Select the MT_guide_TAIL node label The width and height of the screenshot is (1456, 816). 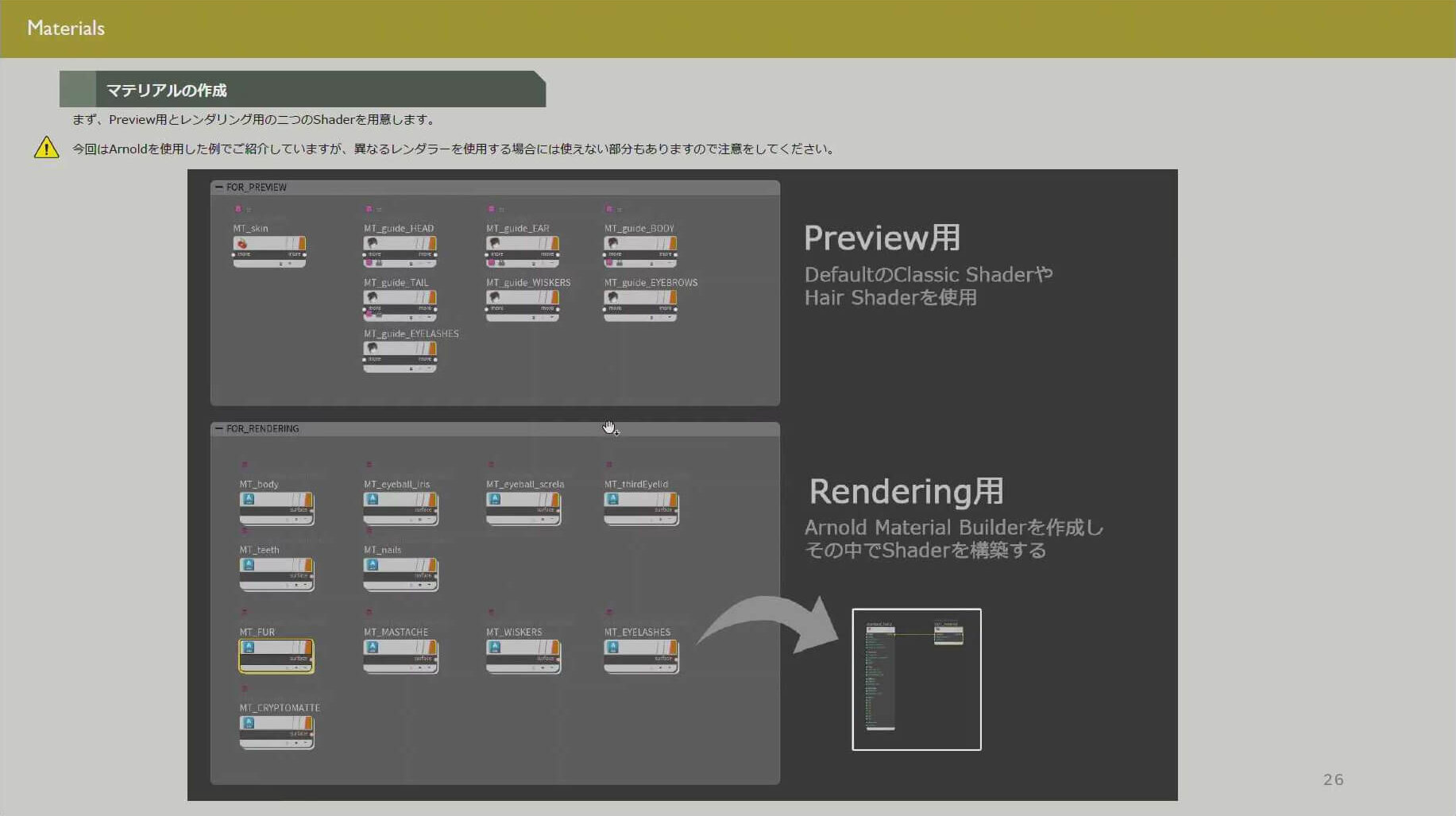[396, 283]
